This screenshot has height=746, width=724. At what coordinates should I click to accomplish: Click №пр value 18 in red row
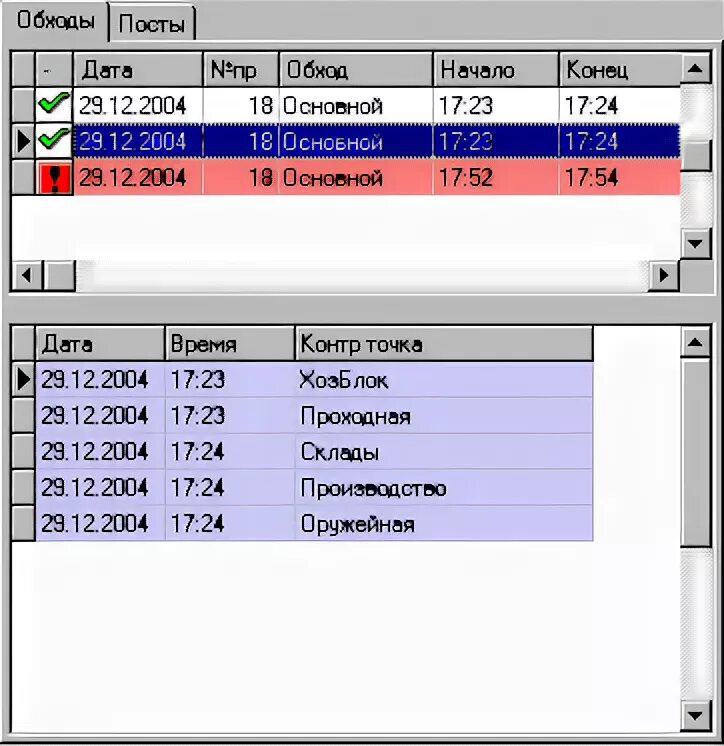(x=241, y=177)
